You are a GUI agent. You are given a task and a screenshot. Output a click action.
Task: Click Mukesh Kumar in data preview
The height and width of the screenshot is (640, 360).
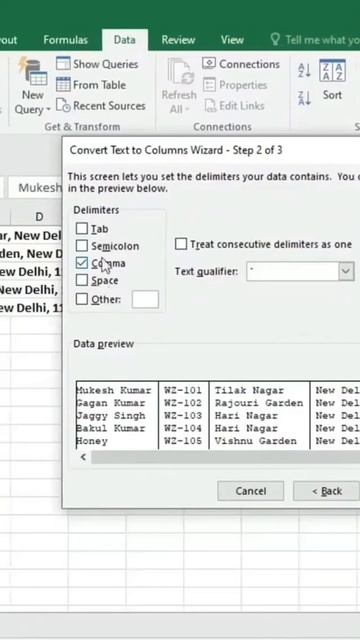click(114, 391)
